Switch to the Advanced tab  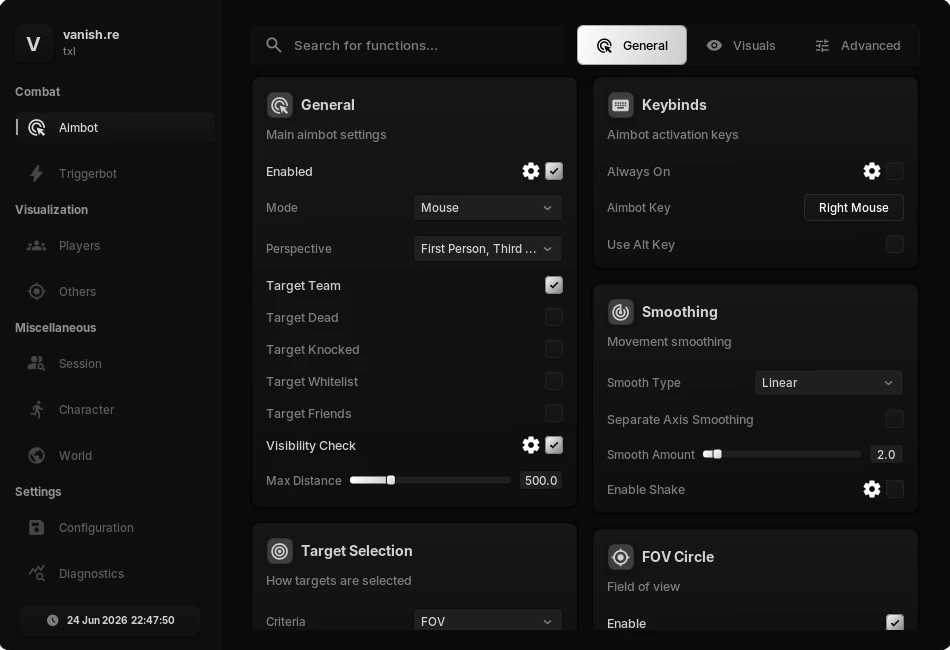coord(858,45)
